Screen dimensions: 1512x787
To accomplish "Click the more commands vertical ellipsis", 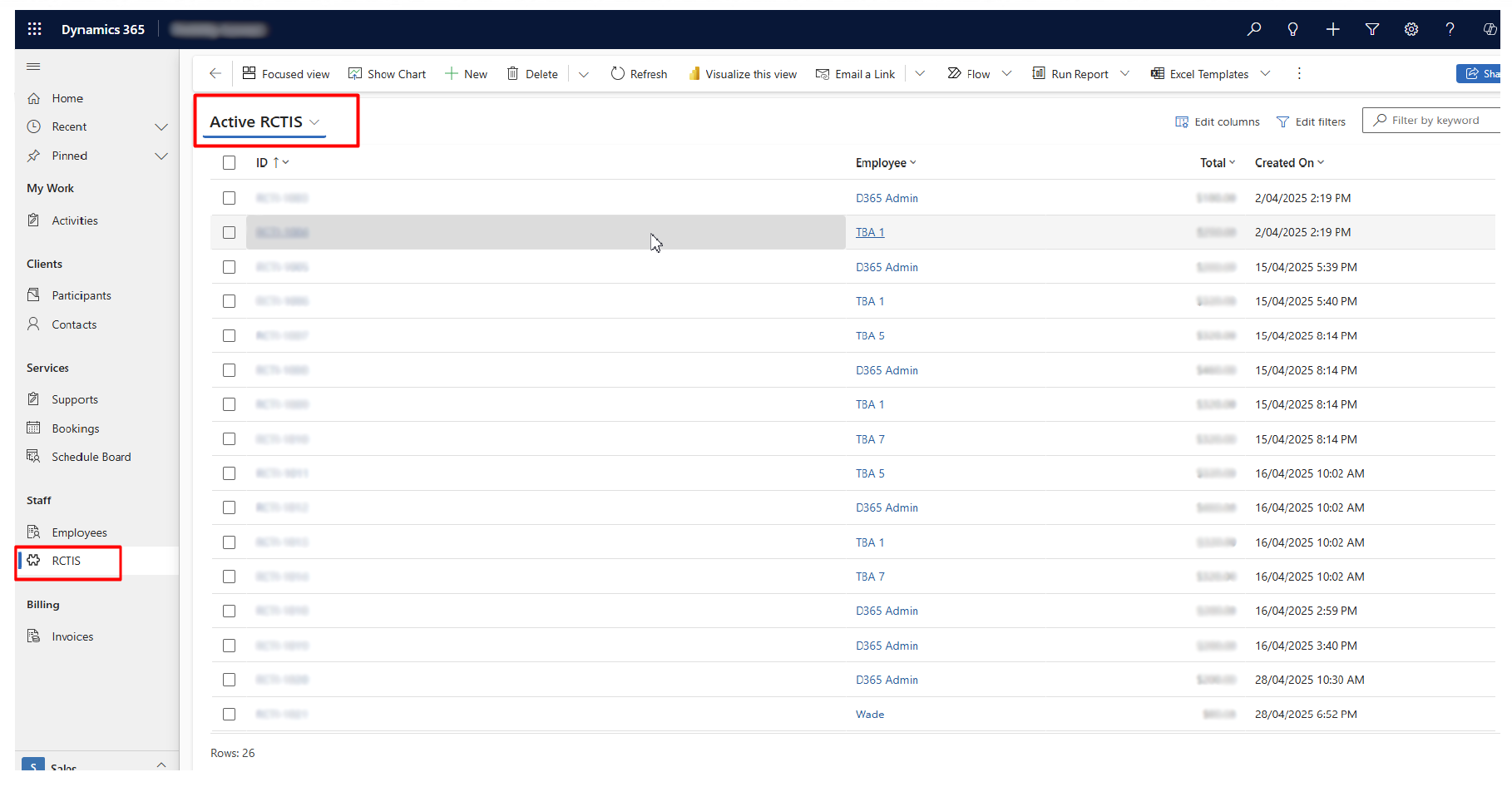I will click(x=1298, y=73).
